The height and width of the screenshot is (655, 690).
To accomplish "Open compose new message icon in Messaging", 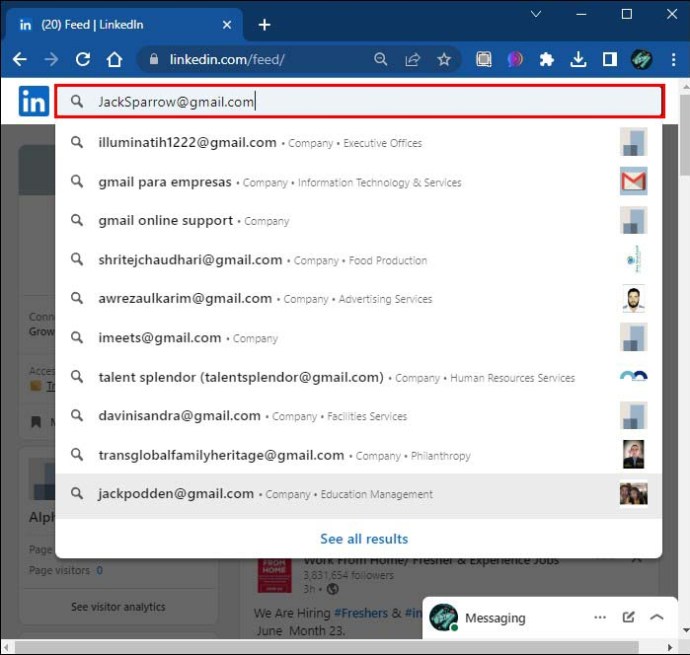I will coord(628,617).
